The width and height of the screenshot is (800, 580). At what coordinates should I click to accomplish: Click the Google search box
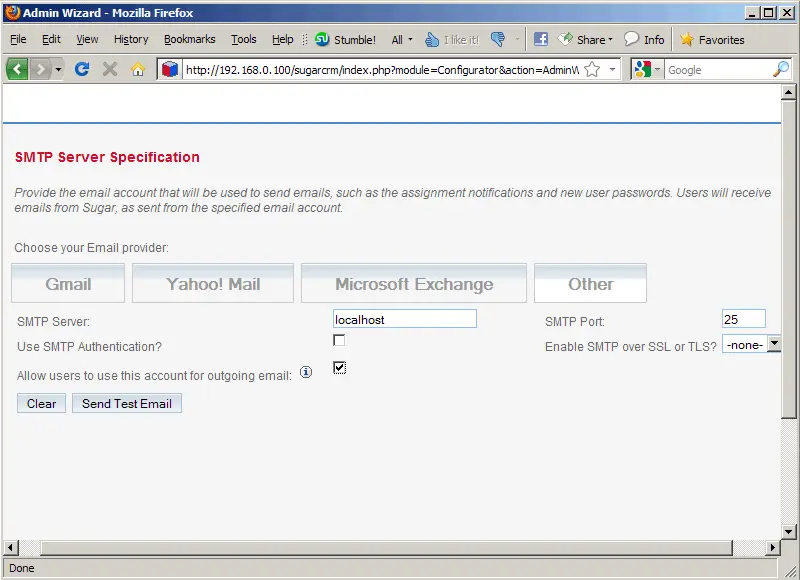coord(718,70)
